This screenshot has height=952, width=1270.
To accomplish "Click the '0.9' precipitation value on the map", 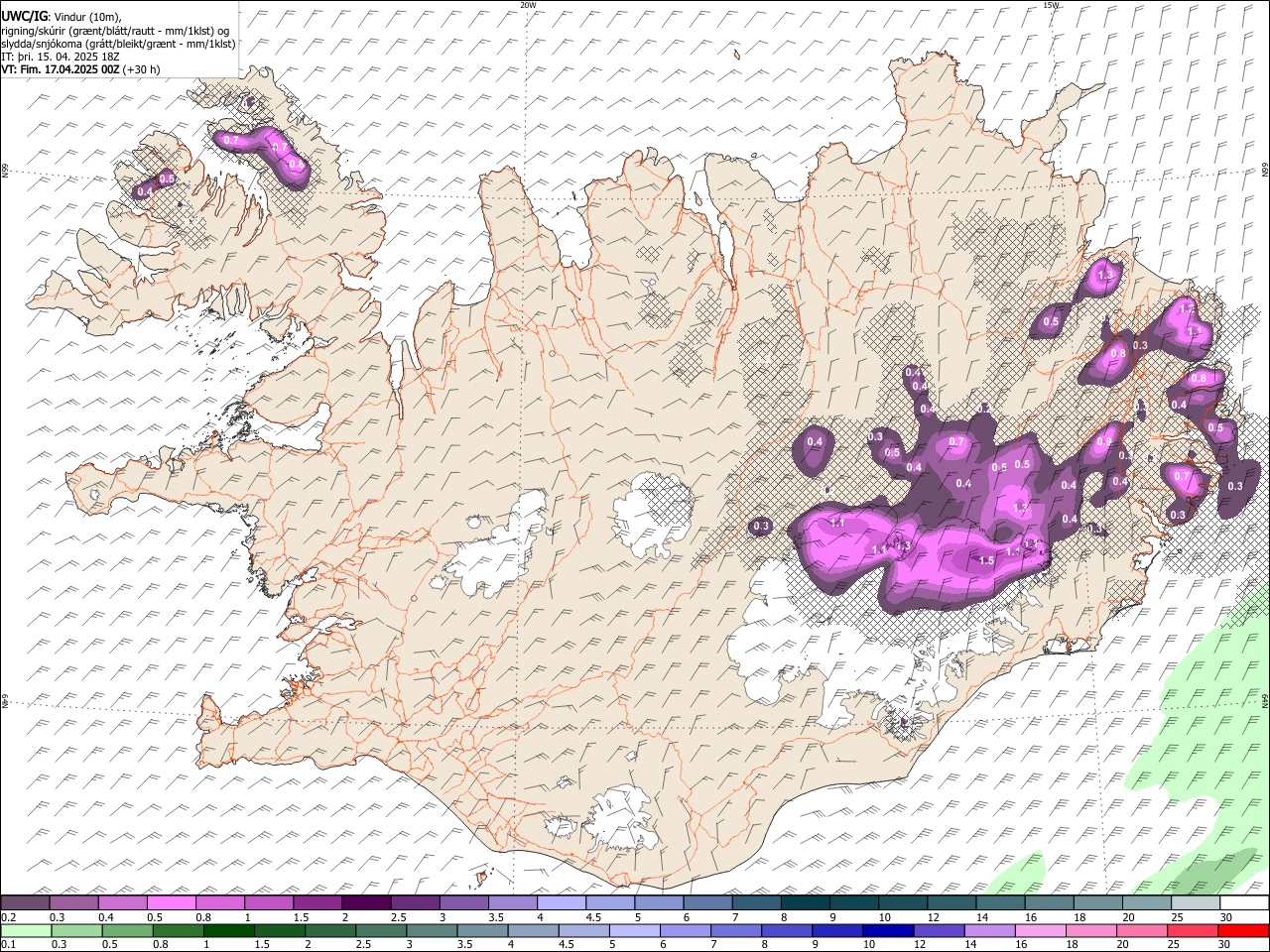I will point(1103,441).
